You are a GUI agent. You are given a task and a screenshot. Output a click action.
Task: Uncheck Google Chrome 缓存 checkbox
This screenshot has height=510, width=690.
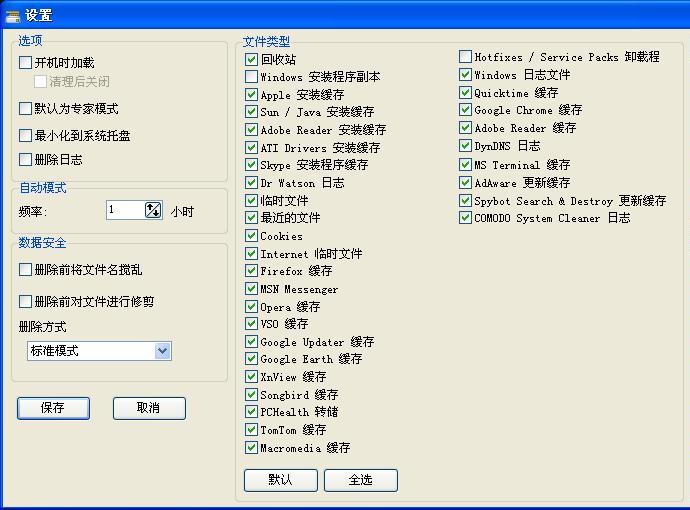466,110
